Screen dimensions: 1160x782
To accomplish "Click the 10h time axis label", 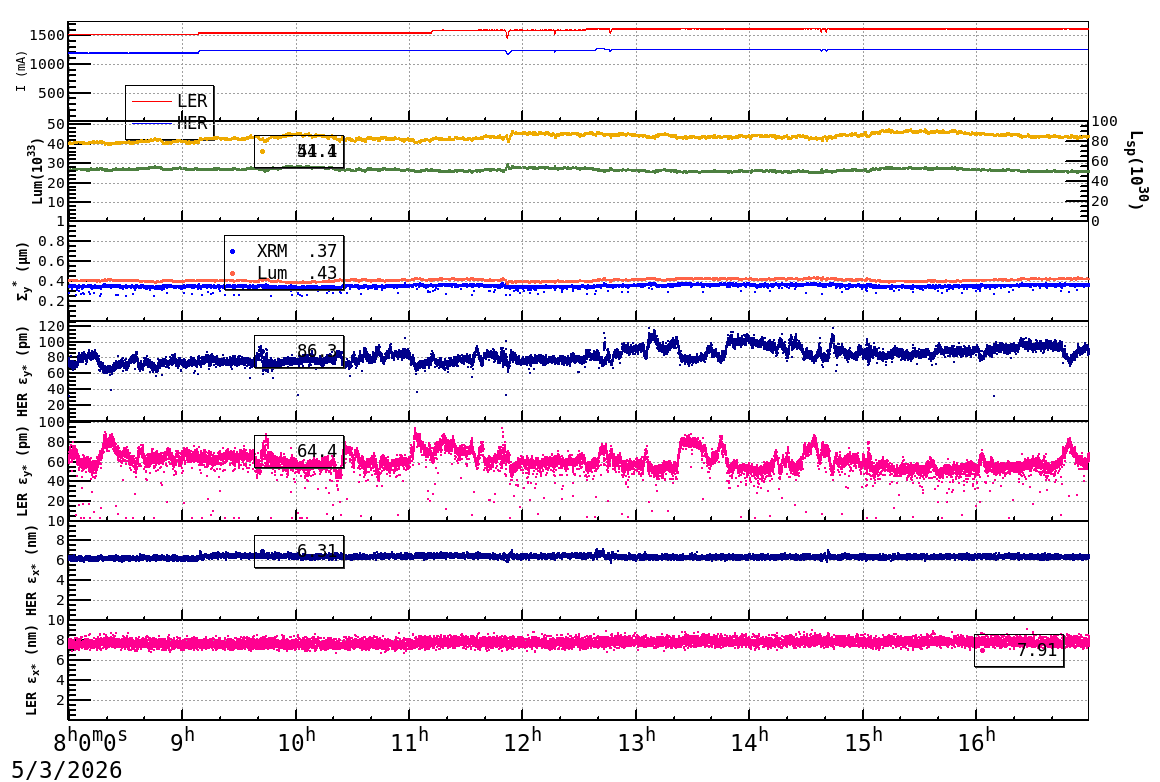I will pos(296,740).
